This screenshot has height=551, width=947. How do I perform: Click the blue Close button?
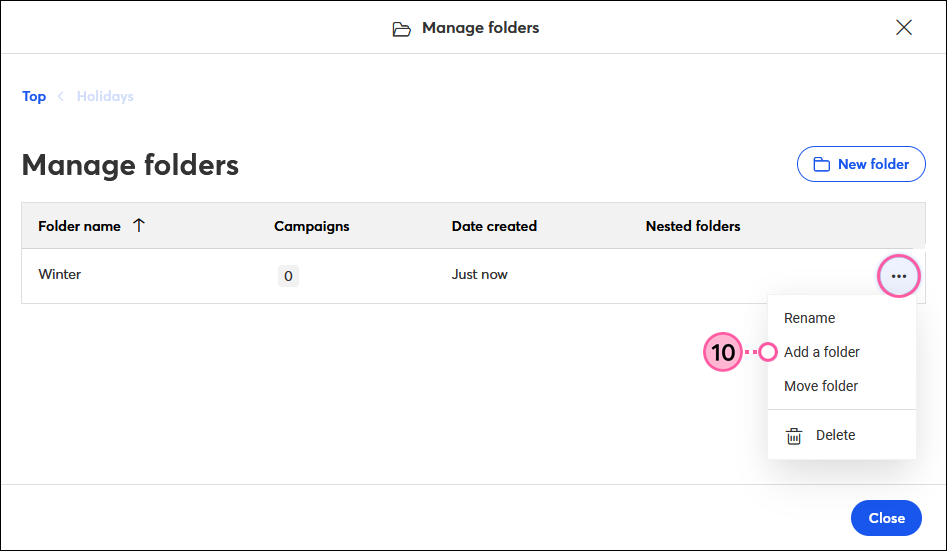point(886,518)
